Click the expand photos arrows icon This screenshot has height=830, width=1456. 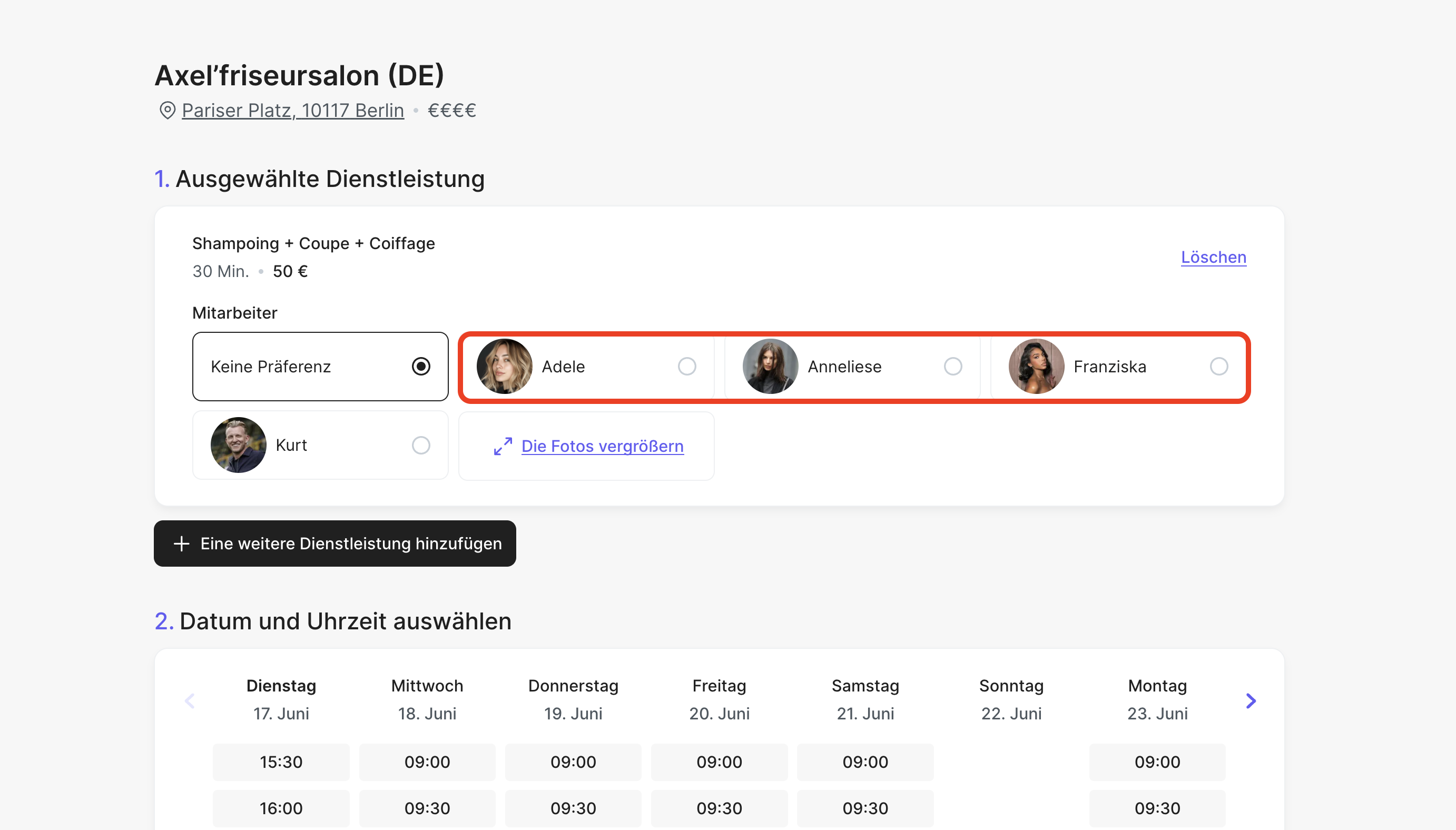click(502, 446)
